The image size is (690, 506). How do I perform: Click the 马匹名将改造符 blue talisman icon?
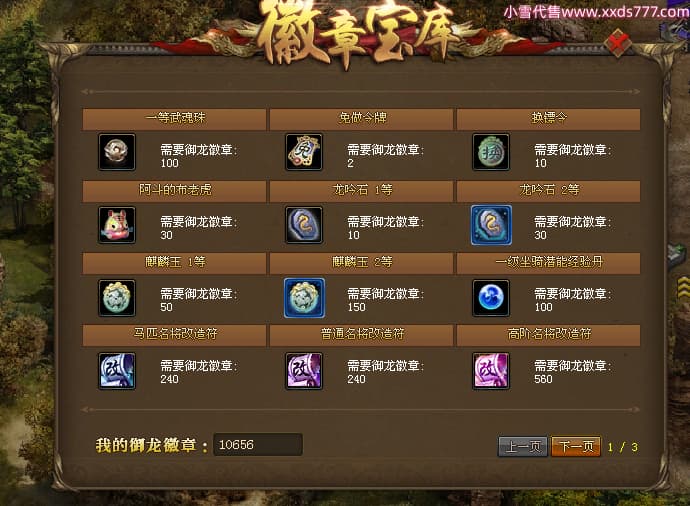tap(117, 371)
